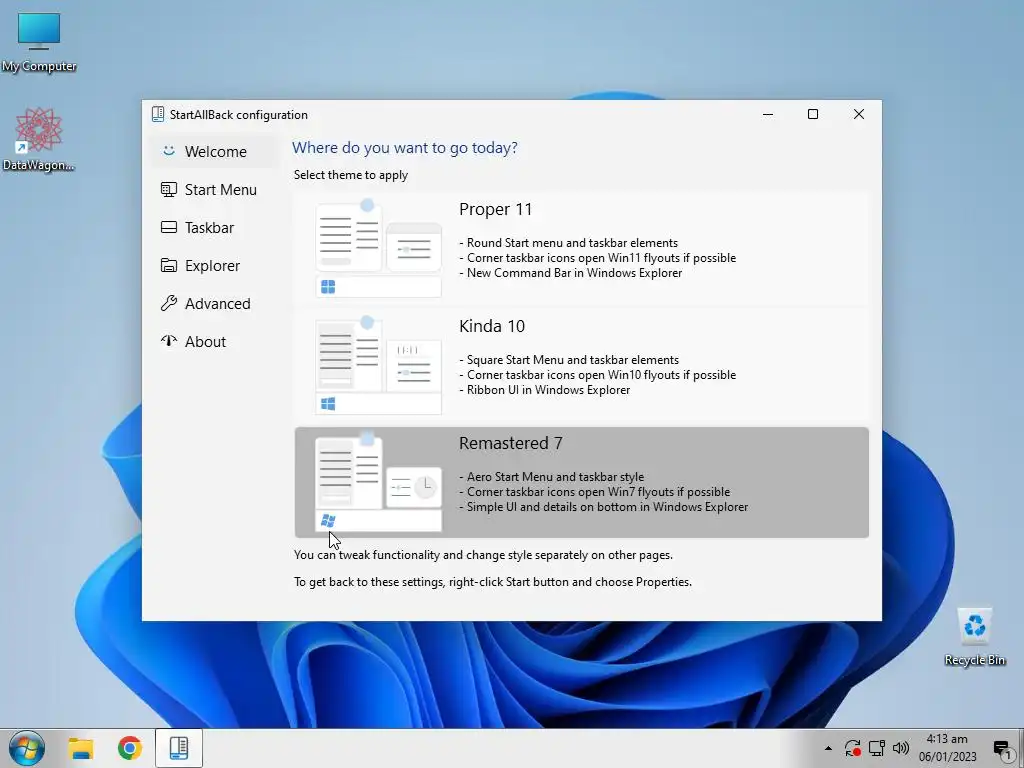Click the Proper 11 preview thumbnail

tap(378, 248)
